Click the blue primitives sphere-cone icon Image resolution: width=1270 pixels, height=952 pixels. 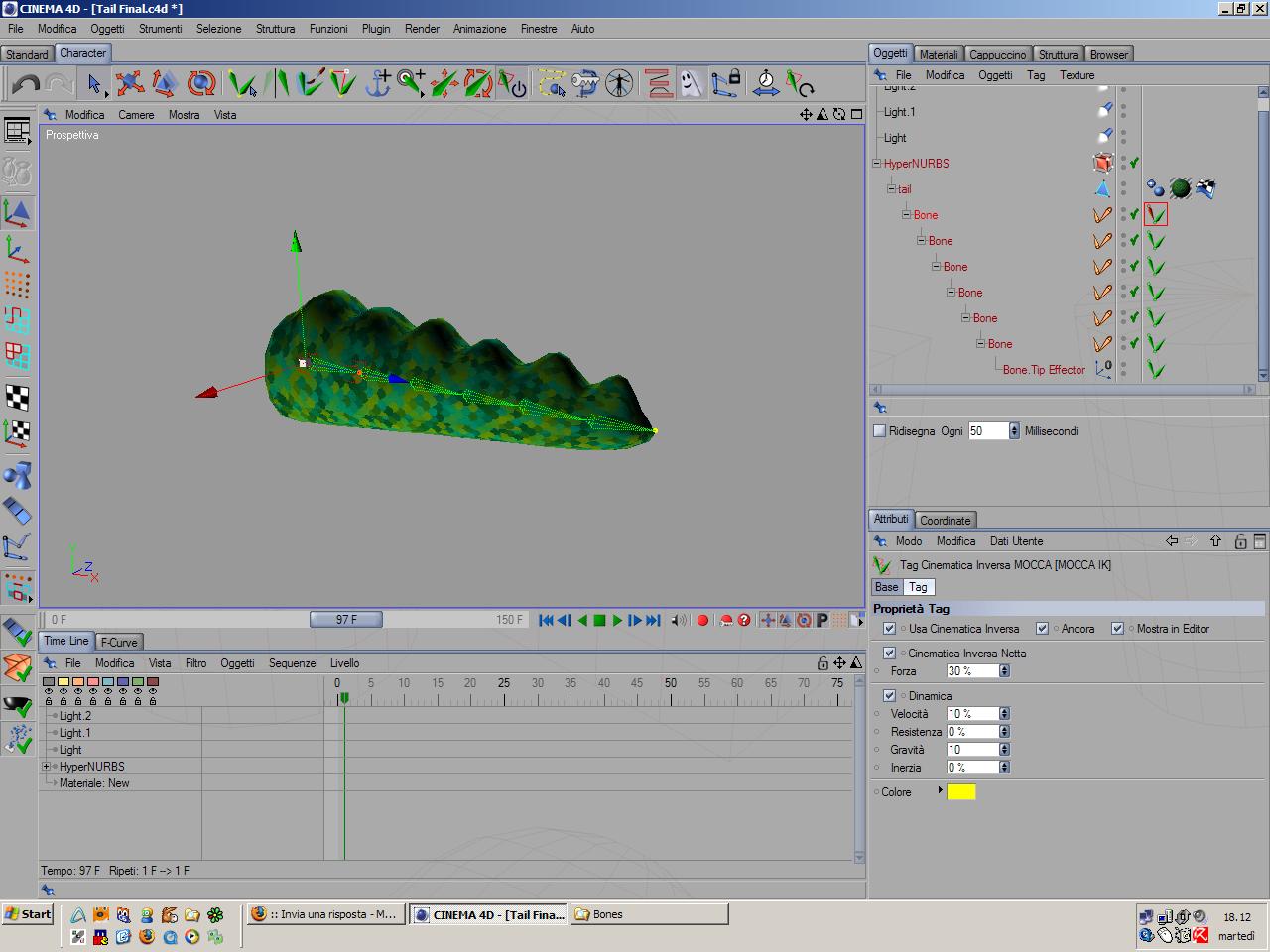pos(18,476)
